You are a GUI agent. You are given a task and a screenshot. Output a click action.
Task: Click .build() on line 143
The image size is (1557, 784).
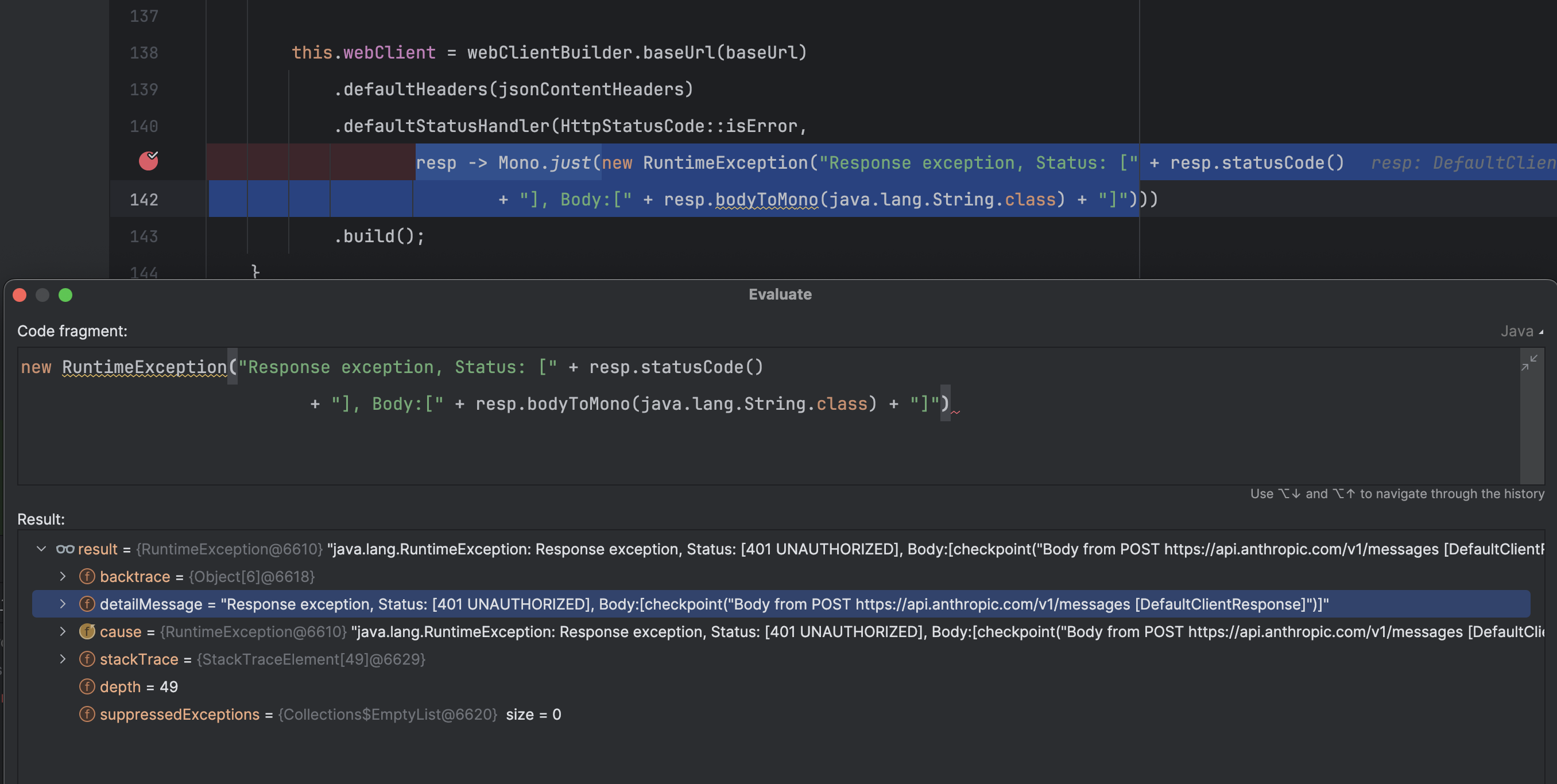click(x=379, y=236)
